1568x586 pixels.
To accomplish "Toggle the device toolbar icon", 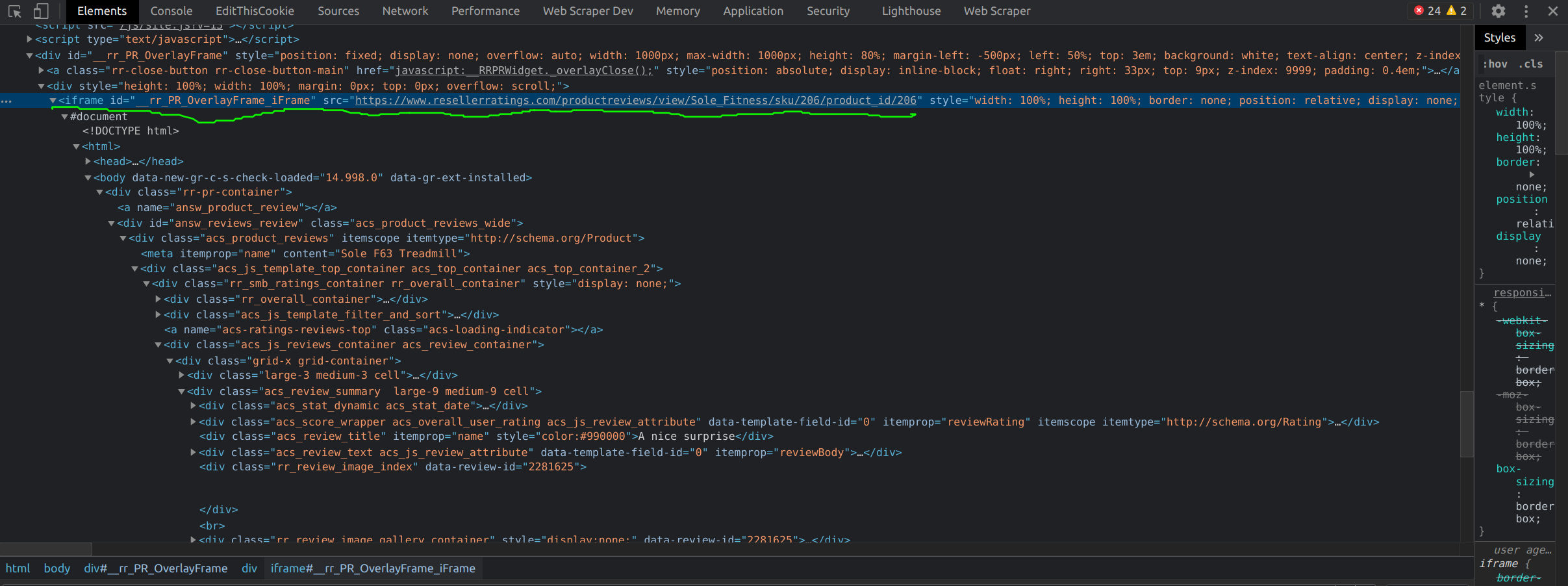I will coord(41,11).
